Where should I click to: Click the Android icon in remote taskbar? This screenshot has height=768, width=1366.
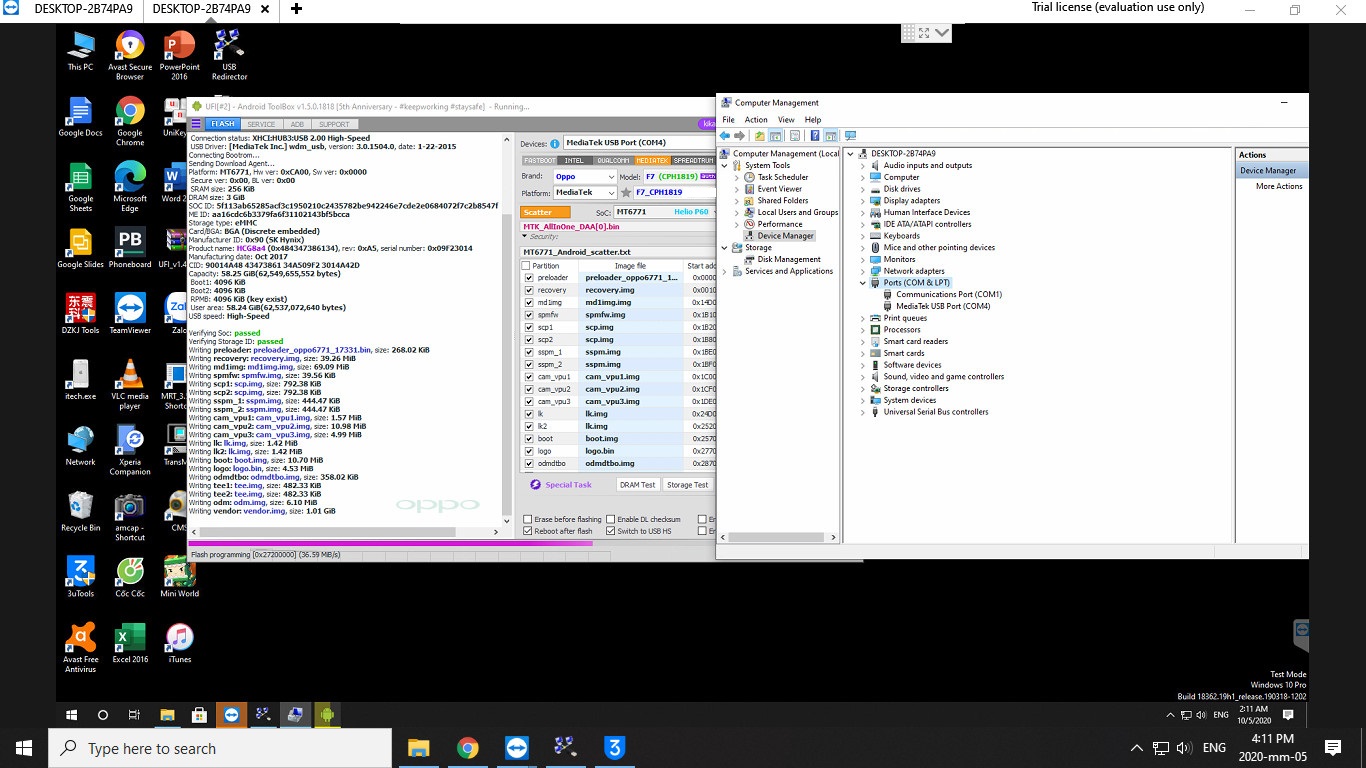click(x=326, y=715)
